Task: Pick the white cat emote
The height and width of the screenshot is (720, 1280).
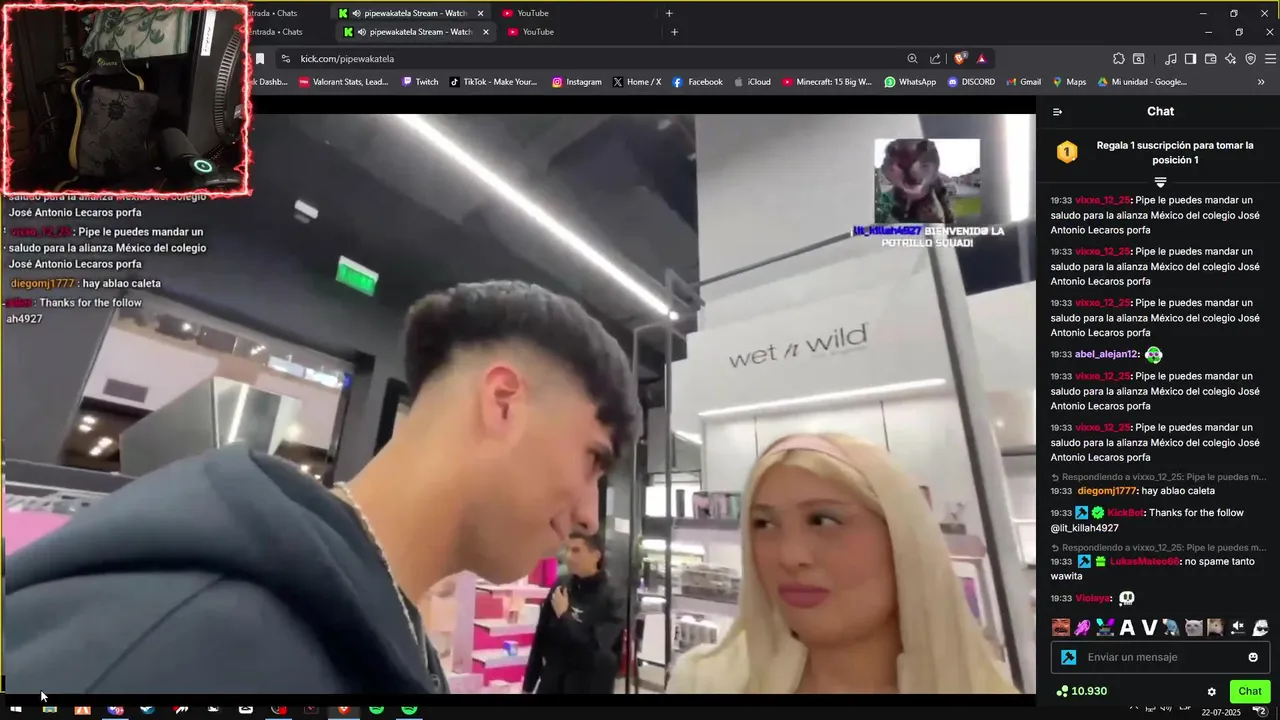Action: 1194,628
